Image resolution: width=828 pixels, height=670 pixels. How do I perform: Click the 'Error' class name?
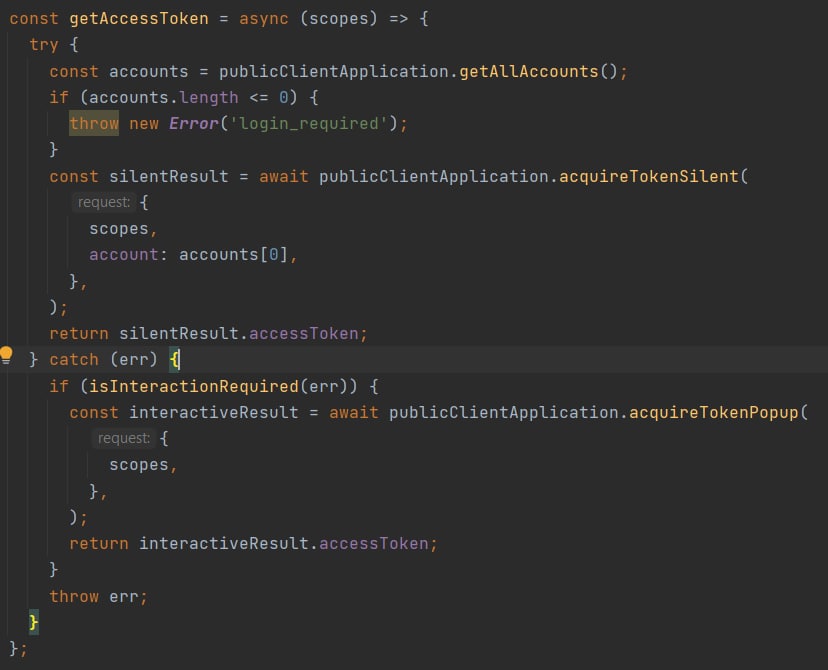pos(193,124)
